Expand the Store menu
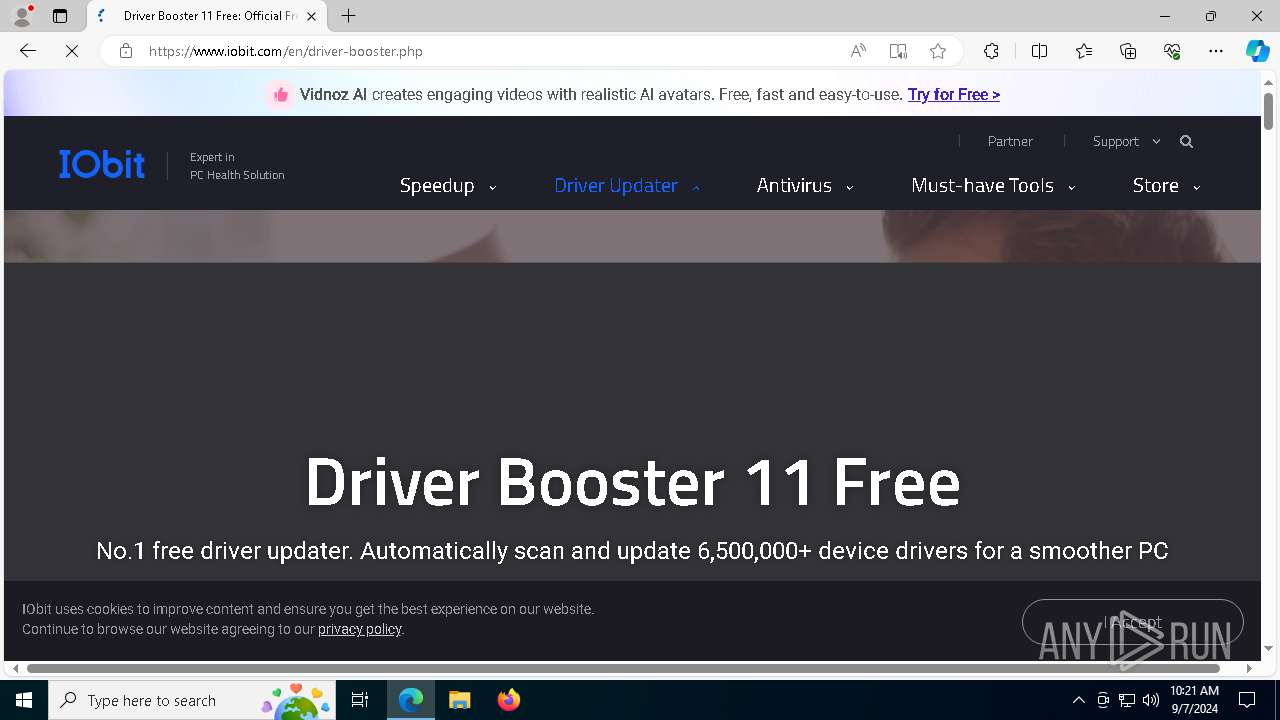The width and height of the screenshot is (1280, 720). [1165, 186]
